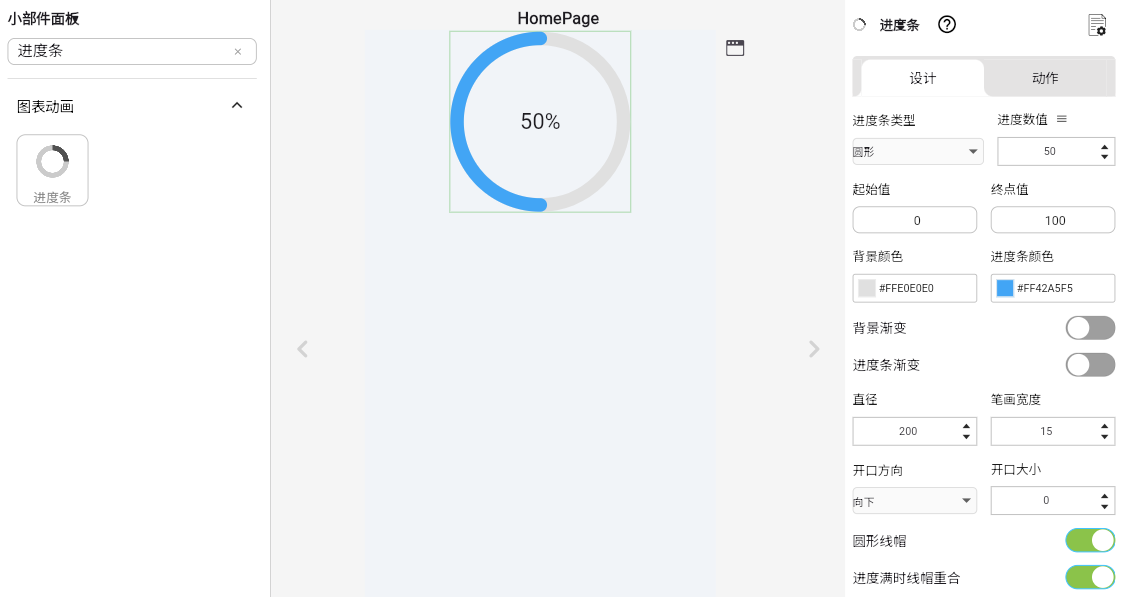1122x597 pixels.
Task: Switch to the 动作 tab
Action: [x=1045, y=78]
